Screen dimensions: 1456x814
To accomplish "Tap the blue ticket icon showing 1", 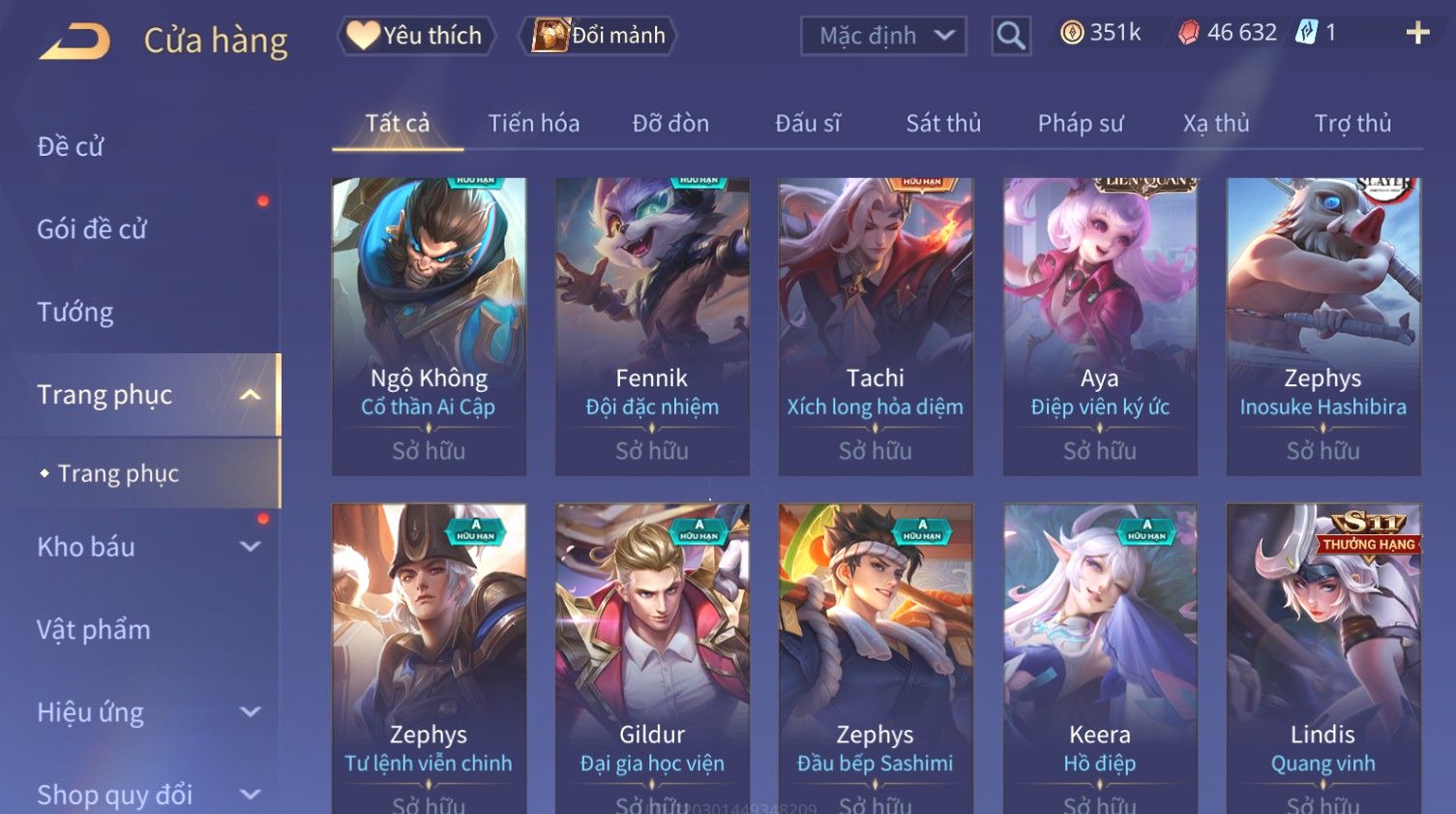I will coord(1306,33).
